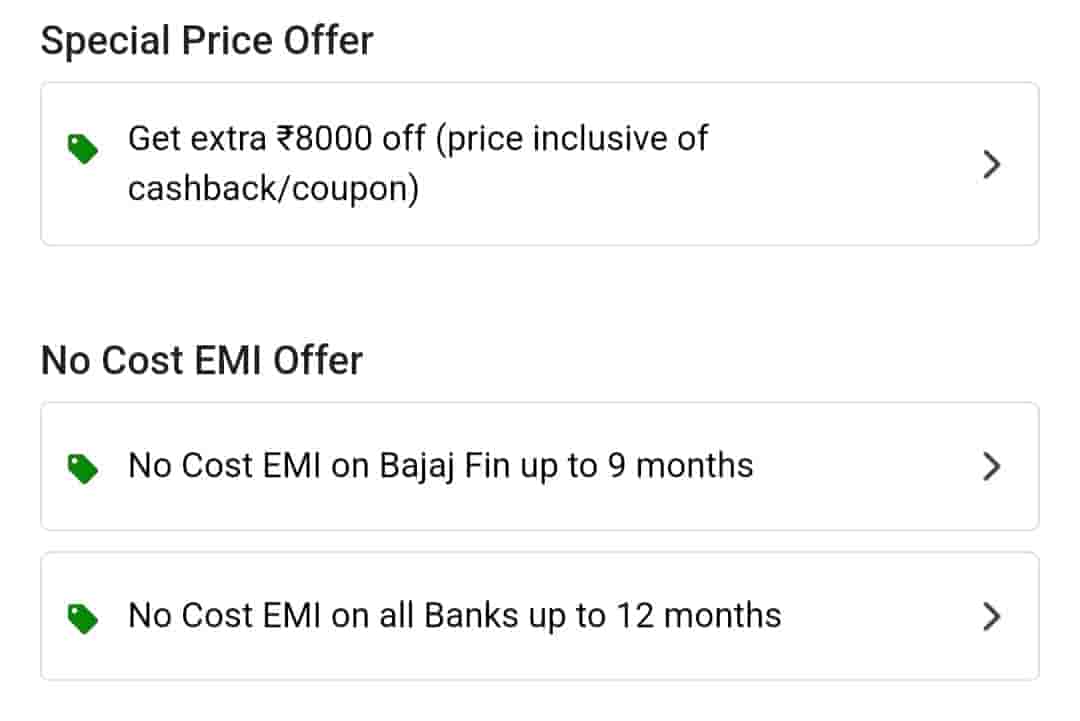Click the "(price inclusive of" text

[x=571, y=139]
